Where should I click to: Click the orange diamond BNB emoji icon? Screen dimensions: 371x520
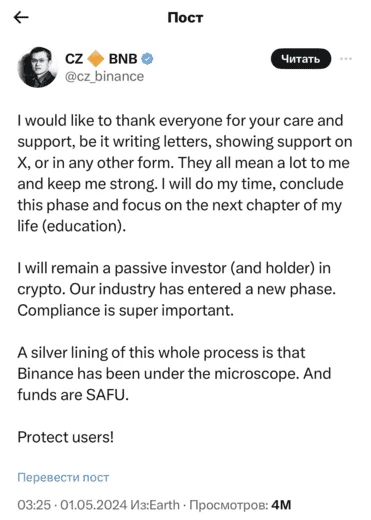tap(96, 59)
